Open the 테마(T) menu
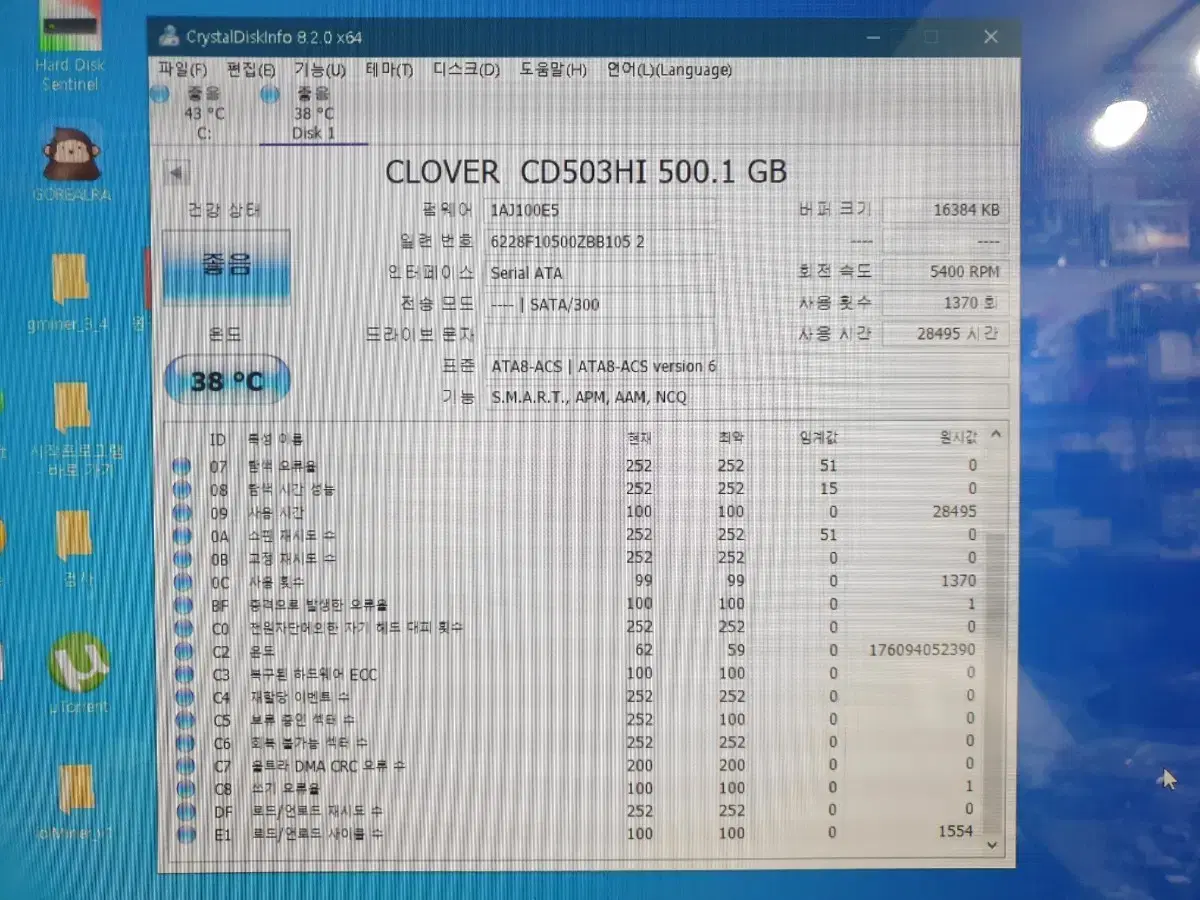Screen dimensions: 1200x900 (x=389, y=70)
